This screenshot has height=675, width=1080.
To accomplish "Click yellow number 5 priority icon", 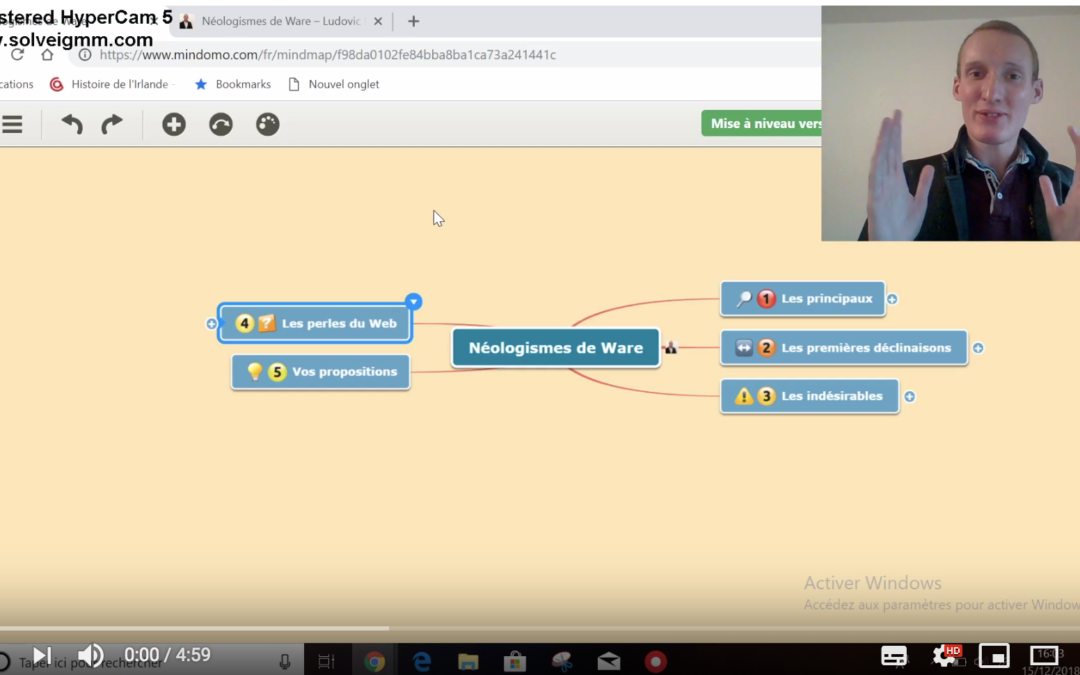I will pos(277,372).
